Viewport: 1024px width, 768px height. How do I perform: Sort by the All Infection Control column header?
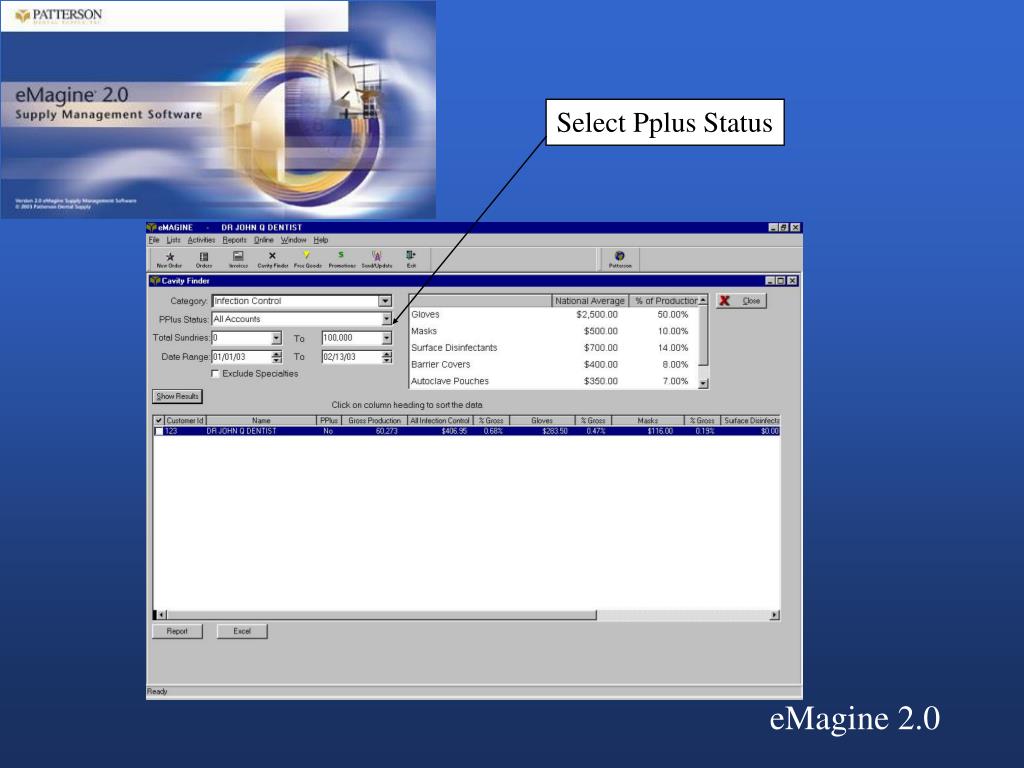click(x=440, y=421)
